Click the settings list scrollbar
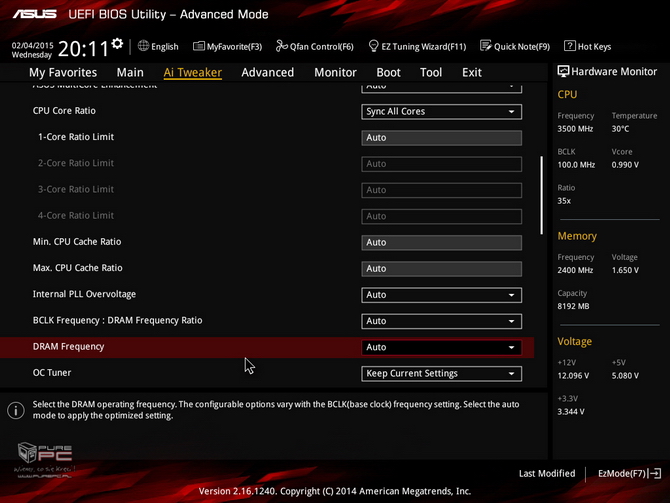Screen dimensions: 670x503 click(541, 195)
